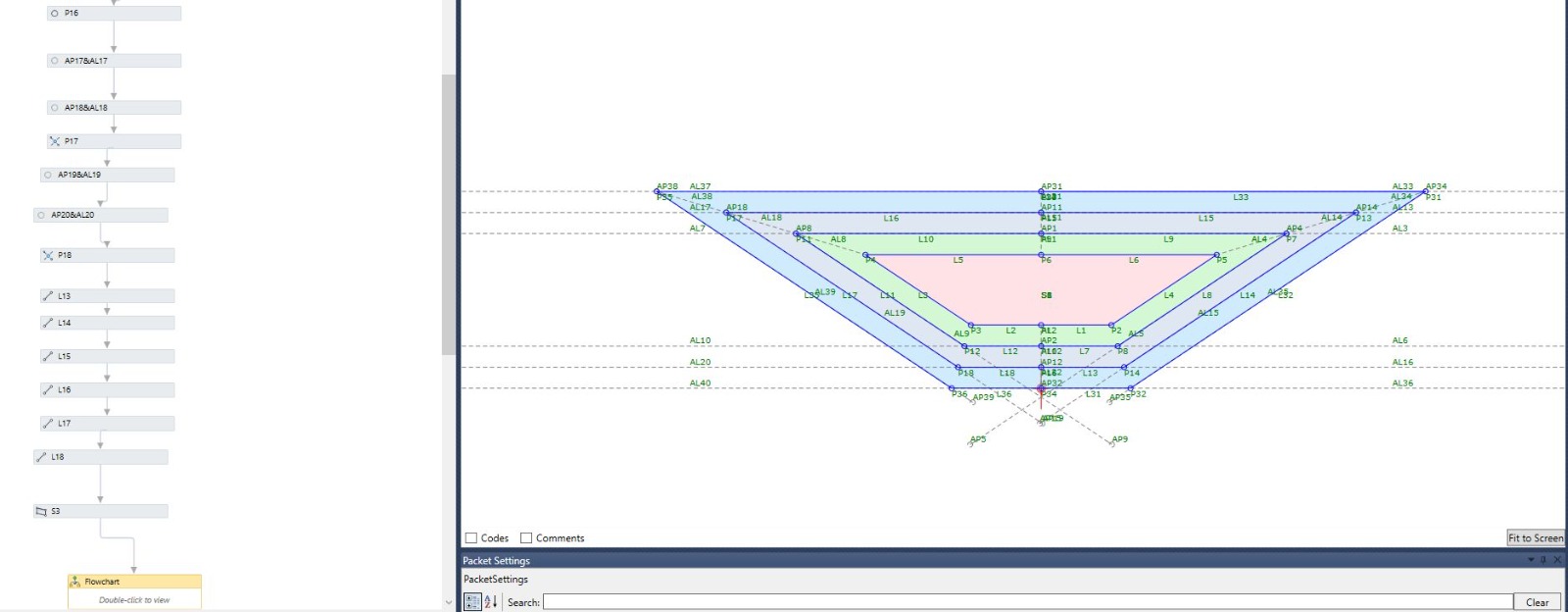Select the L13 link node icon
Viewport: 1568px width, 612px height.
coord(48,296)
